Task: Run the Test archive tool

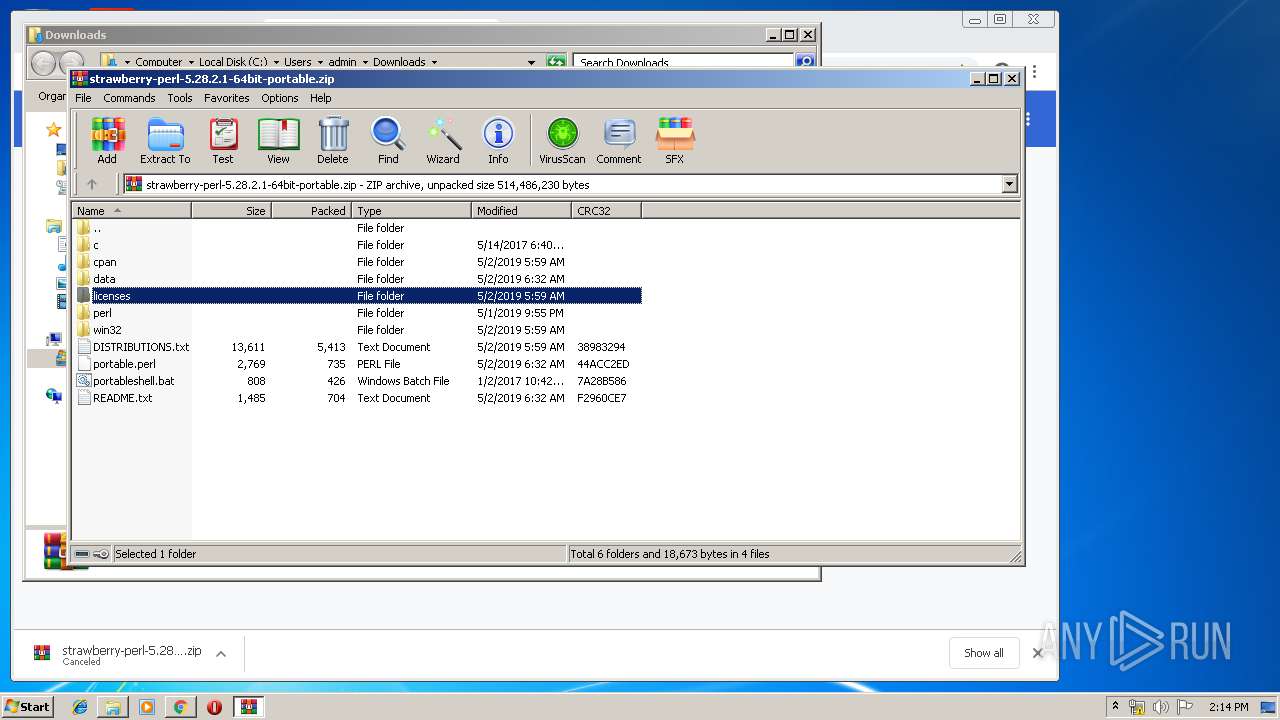Action: coord(223,140)
